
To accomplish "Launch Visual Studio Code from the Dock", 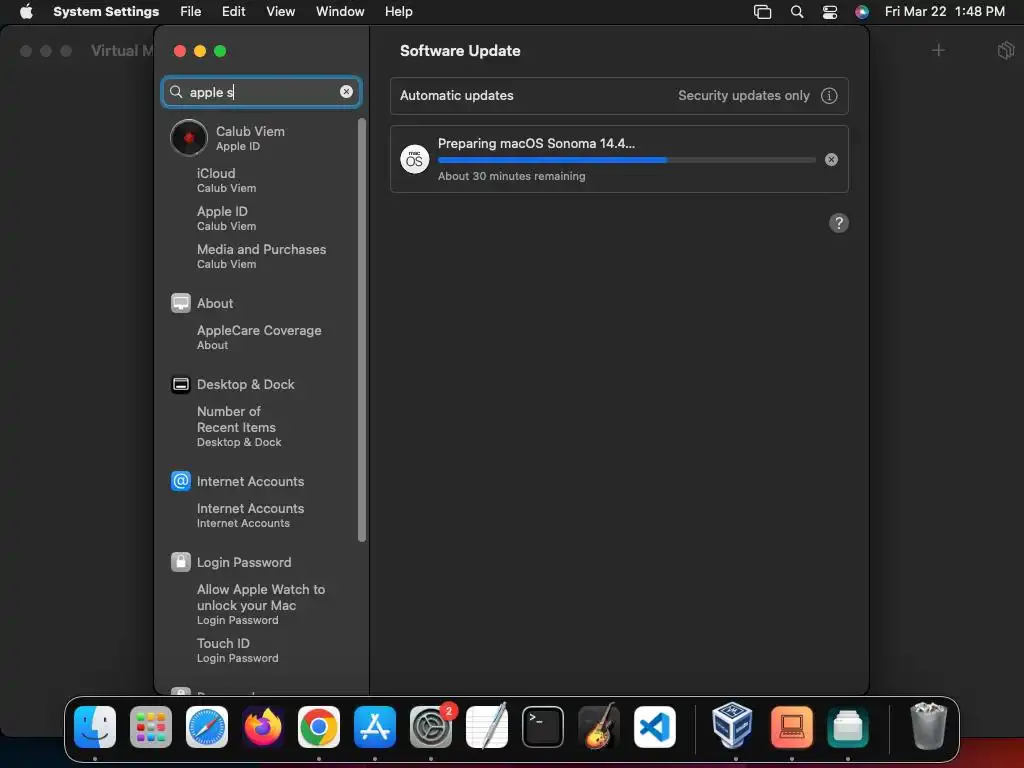I will point(655,727).
